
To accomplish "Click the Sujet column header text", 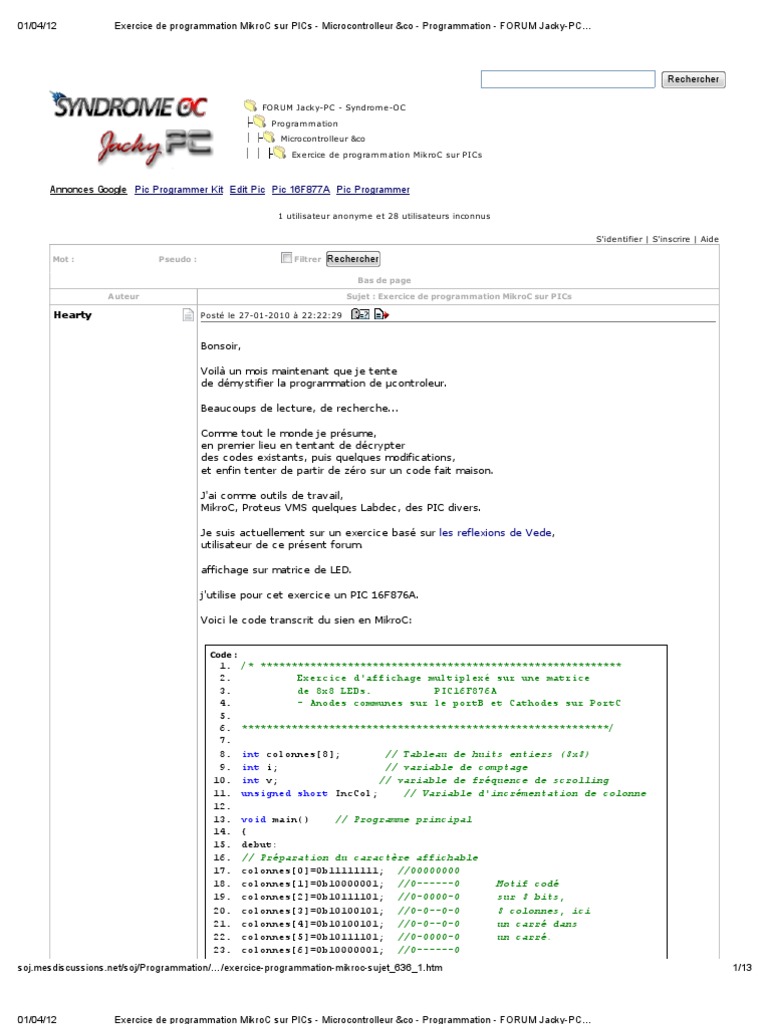I will click(458, 296).
